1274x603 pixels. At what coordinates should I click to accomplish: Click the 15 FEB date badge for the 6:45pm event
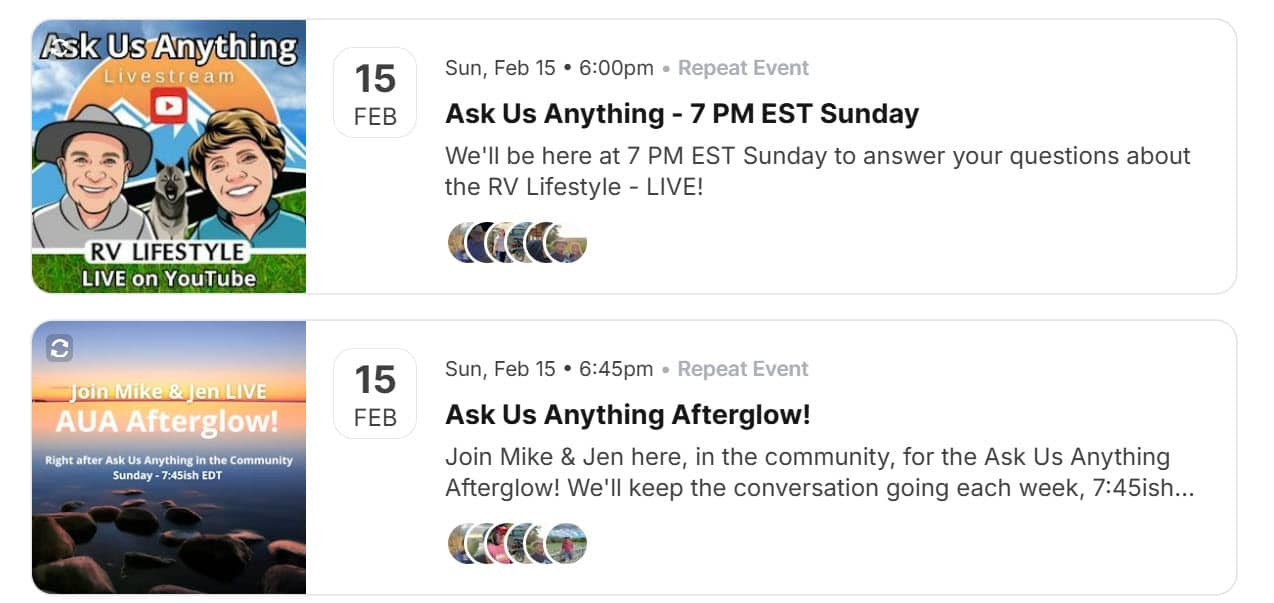tap(375, 393)
